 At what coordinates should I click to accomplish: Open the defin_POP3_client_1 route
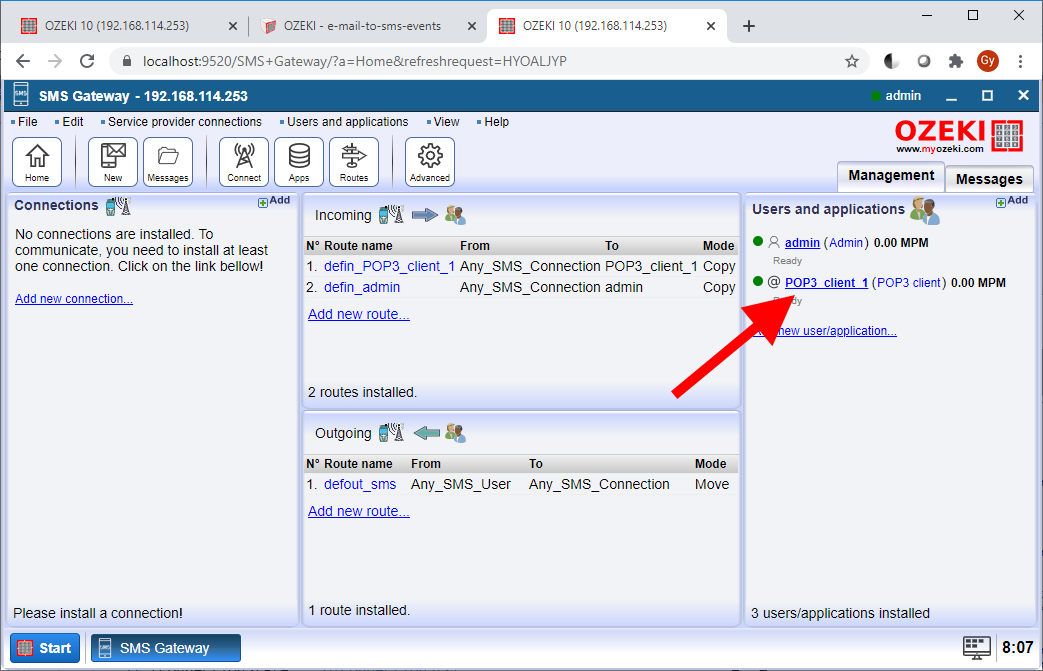point(389,266)
